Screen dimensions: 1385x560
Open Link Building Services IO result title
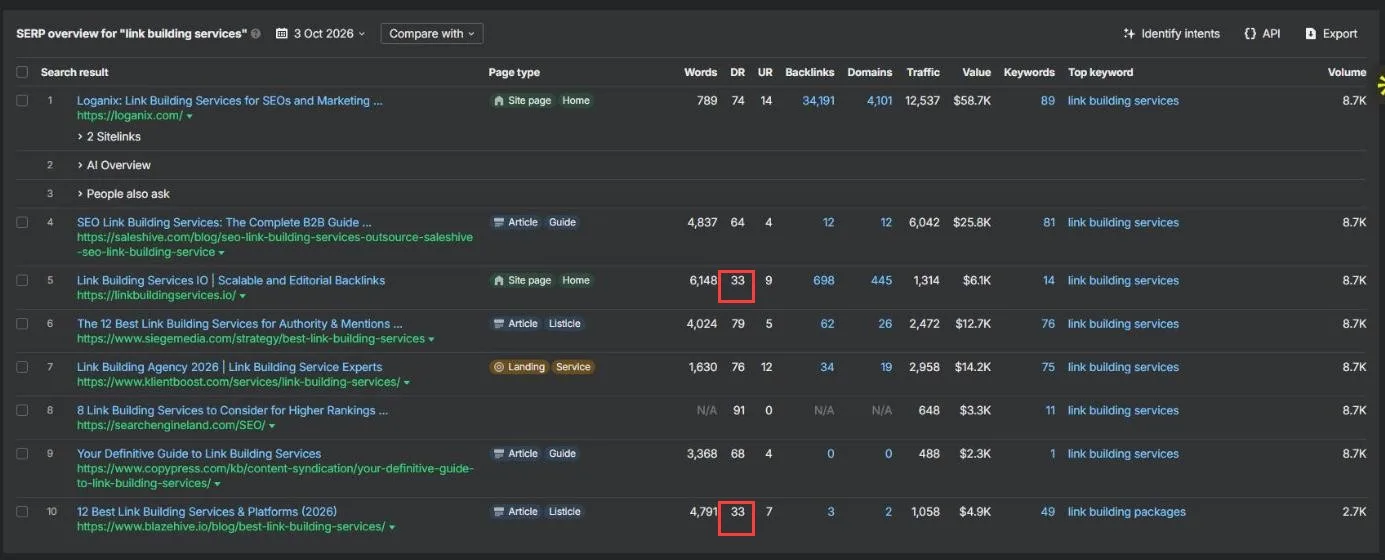[231, 281]
